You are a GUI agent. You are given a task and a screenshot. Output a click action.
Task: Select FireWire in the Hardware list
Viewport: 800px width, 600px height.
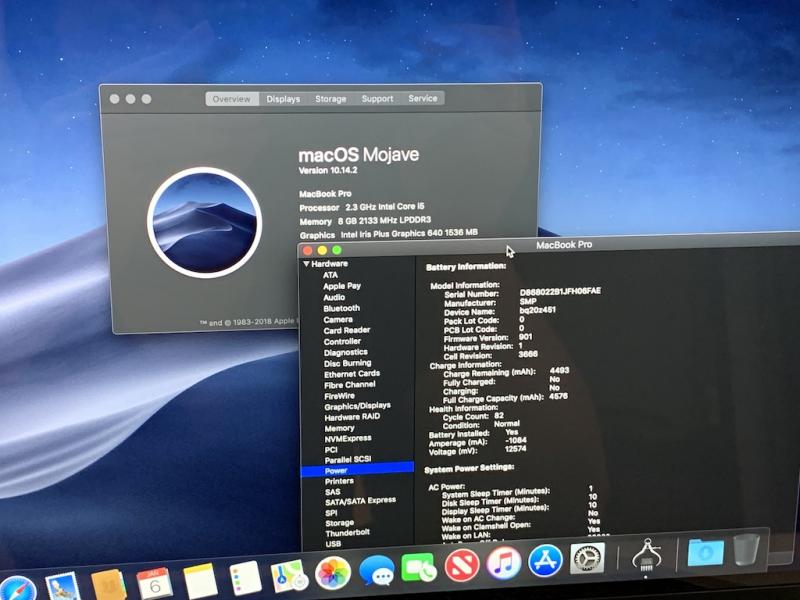(x=339, y=396)
